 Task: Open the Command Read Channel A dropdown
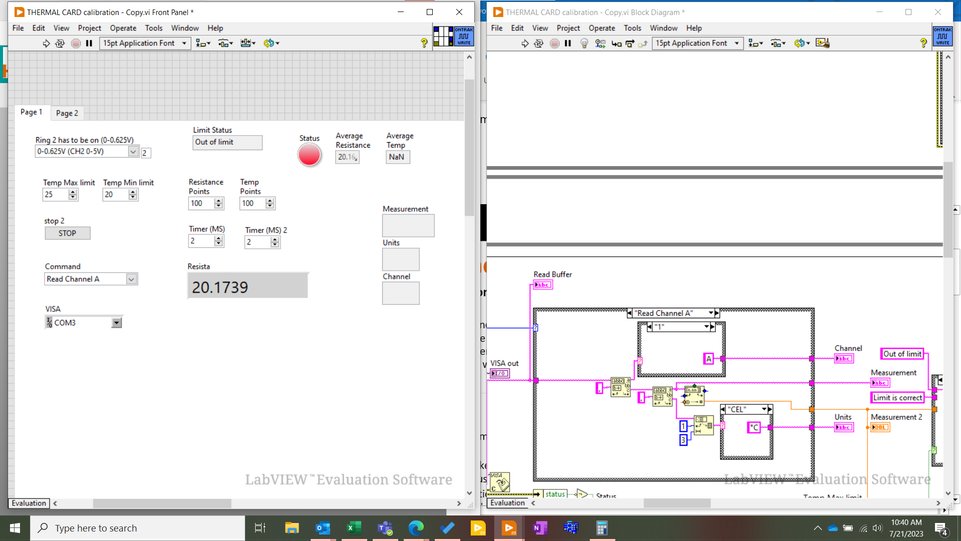pyautogui.click(x=131, y=279)
